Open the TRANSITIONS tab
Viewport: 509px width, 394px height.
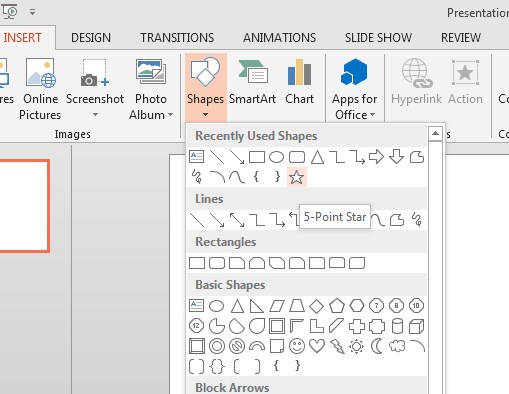click(177, 37)
